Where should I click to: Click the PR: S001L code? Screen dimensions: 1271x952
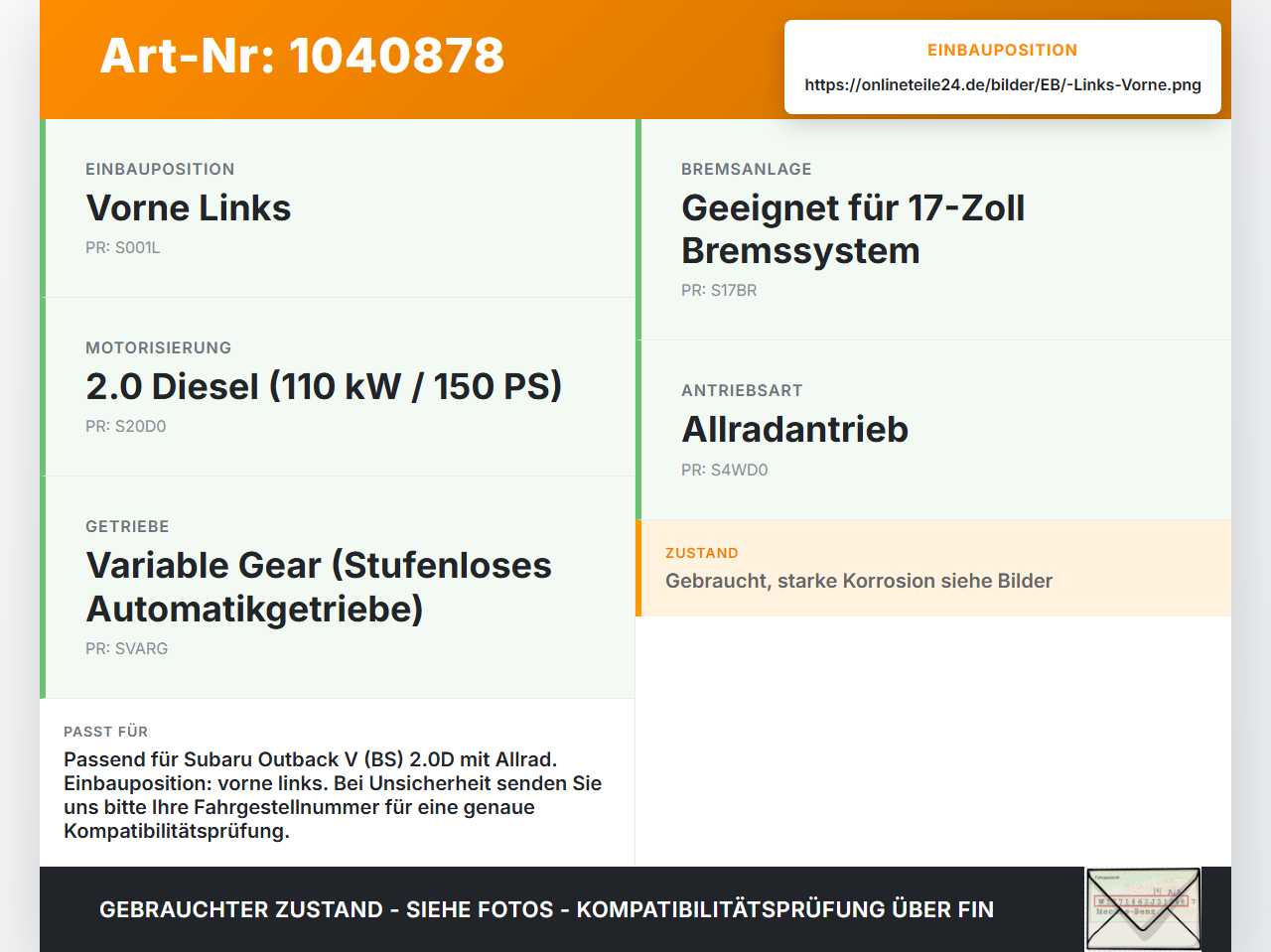tap(123, 248)
